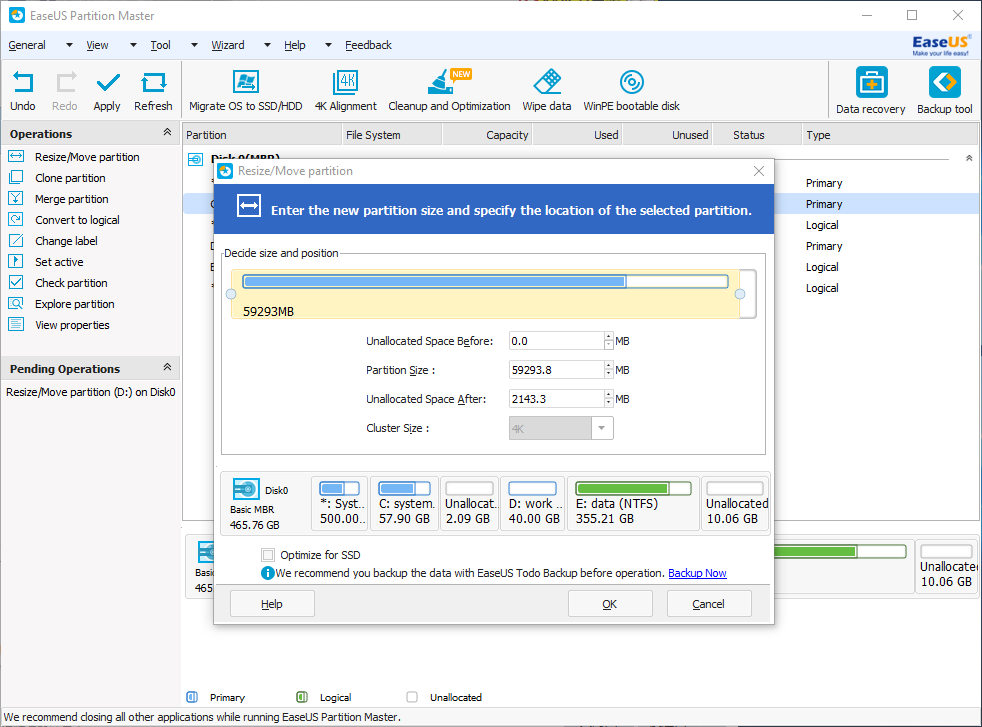Click the Disk0 drive icon in dialog
This screenshot has width=982, height=727.
point(246,489)
